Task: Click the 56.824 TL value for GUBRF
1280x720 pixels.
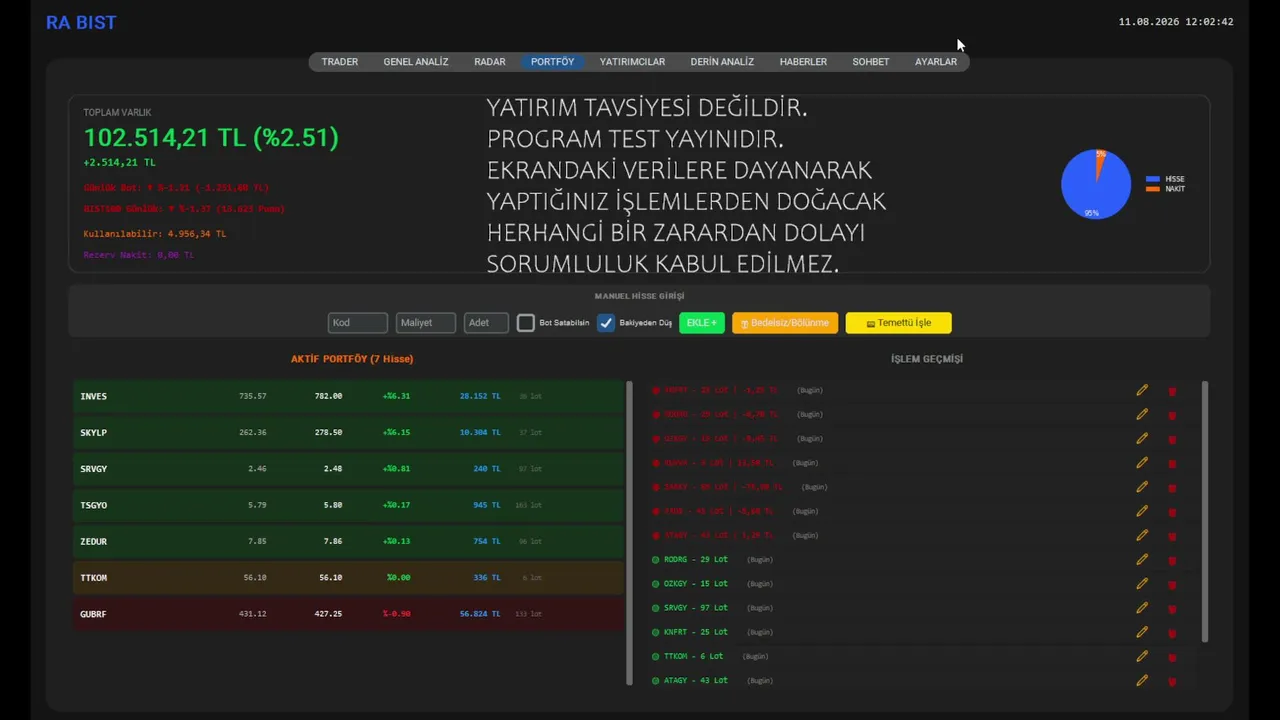Action: click(480, 614)
